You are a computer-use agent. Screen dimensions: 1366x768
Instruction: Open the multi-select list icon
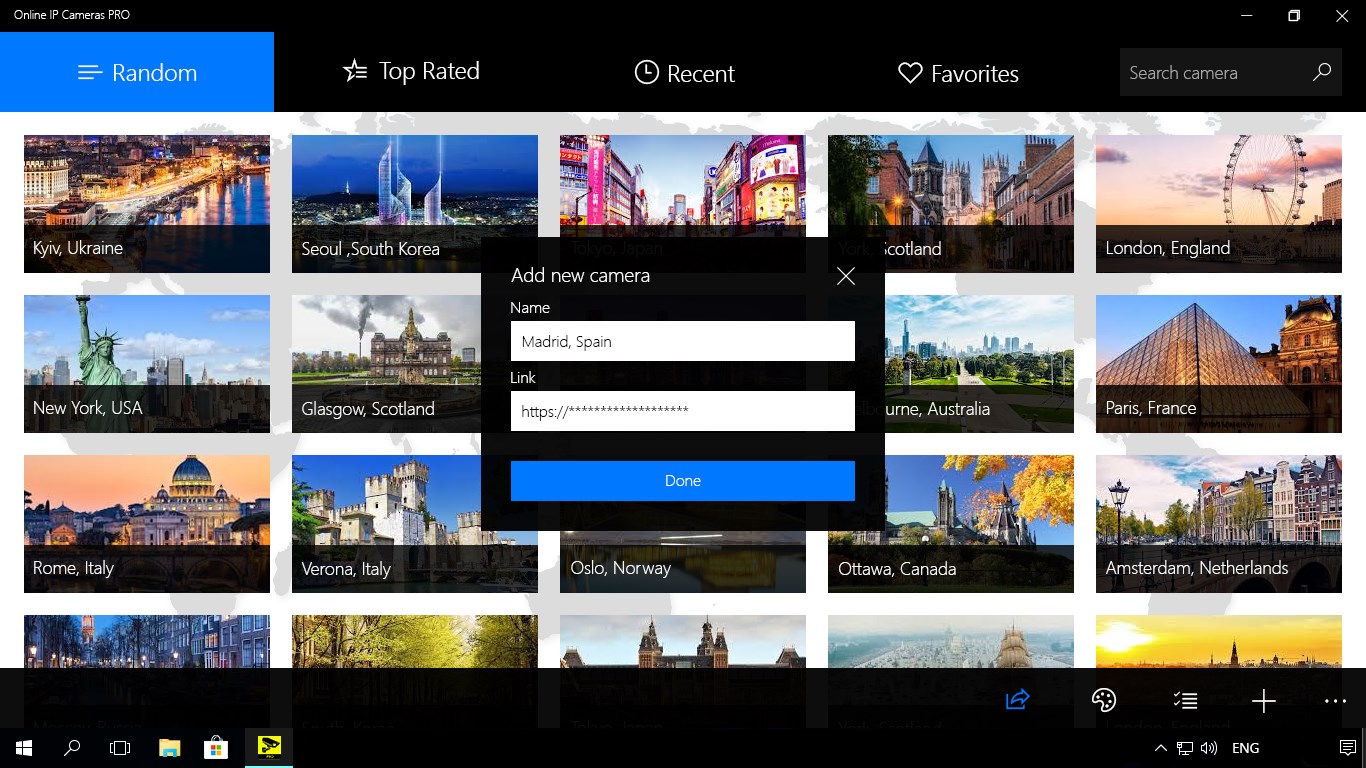(1185, 701)
